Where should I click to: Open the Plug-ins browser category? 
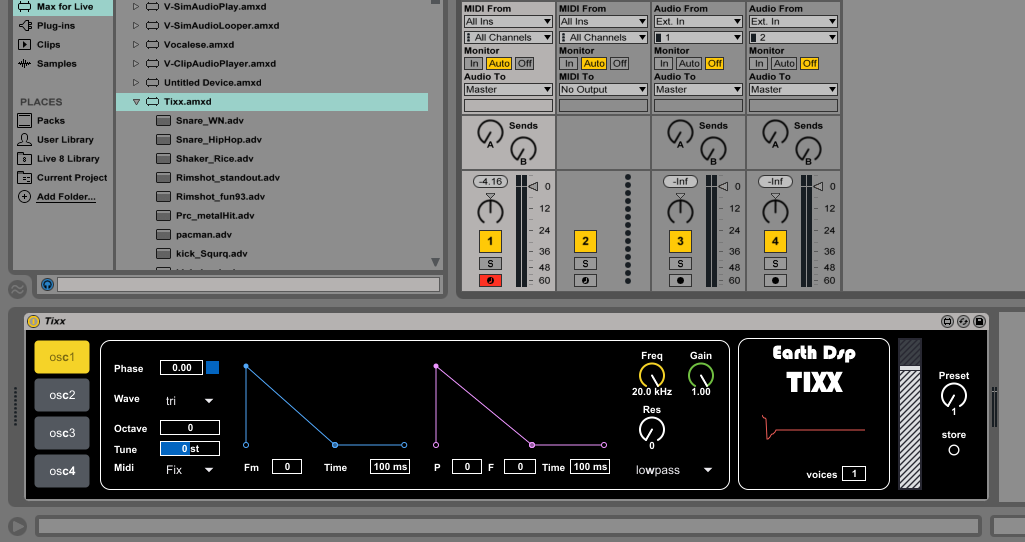[55, 25]
